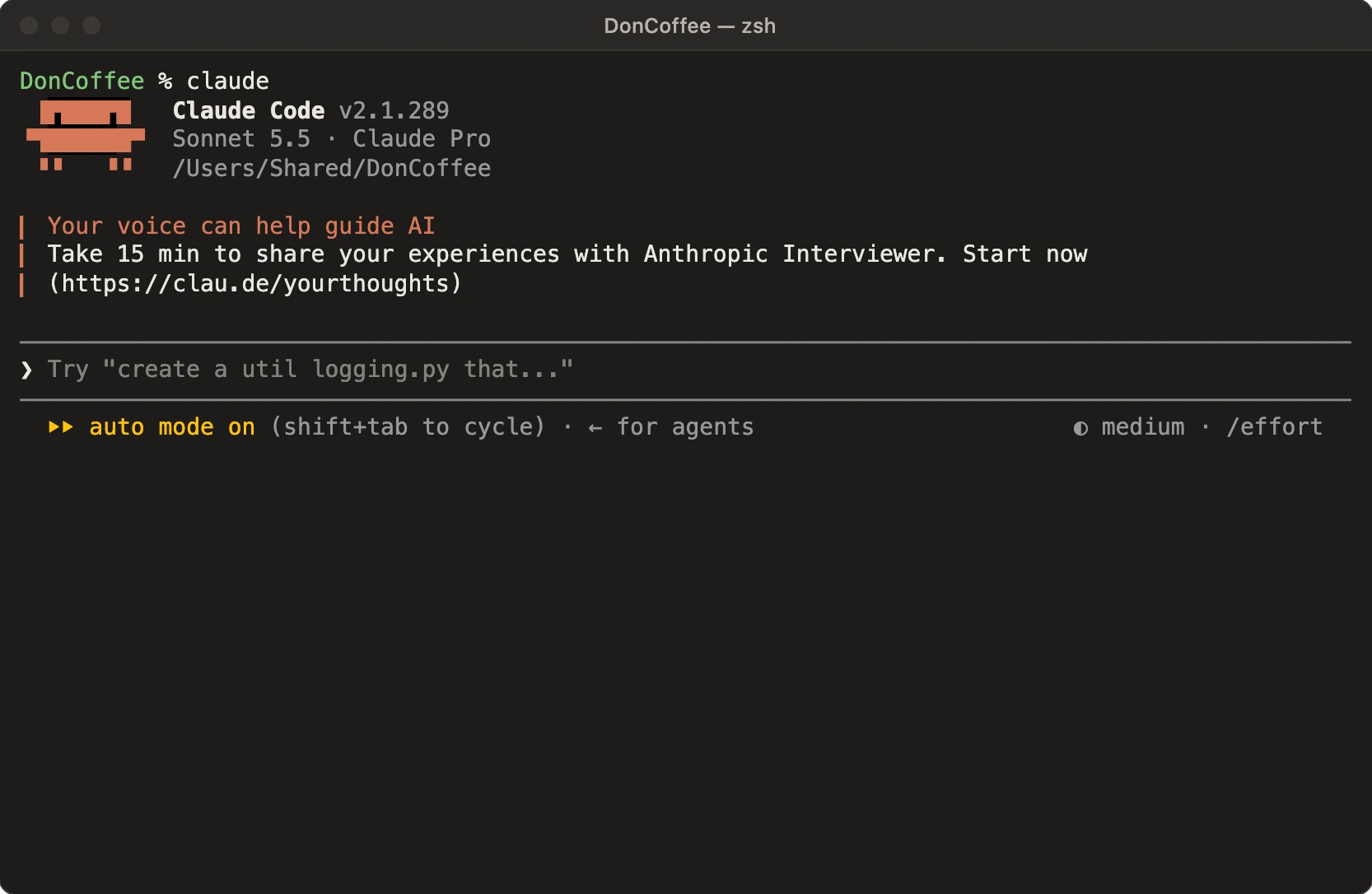Zoom the terminal window via third button

click(91, 26)
